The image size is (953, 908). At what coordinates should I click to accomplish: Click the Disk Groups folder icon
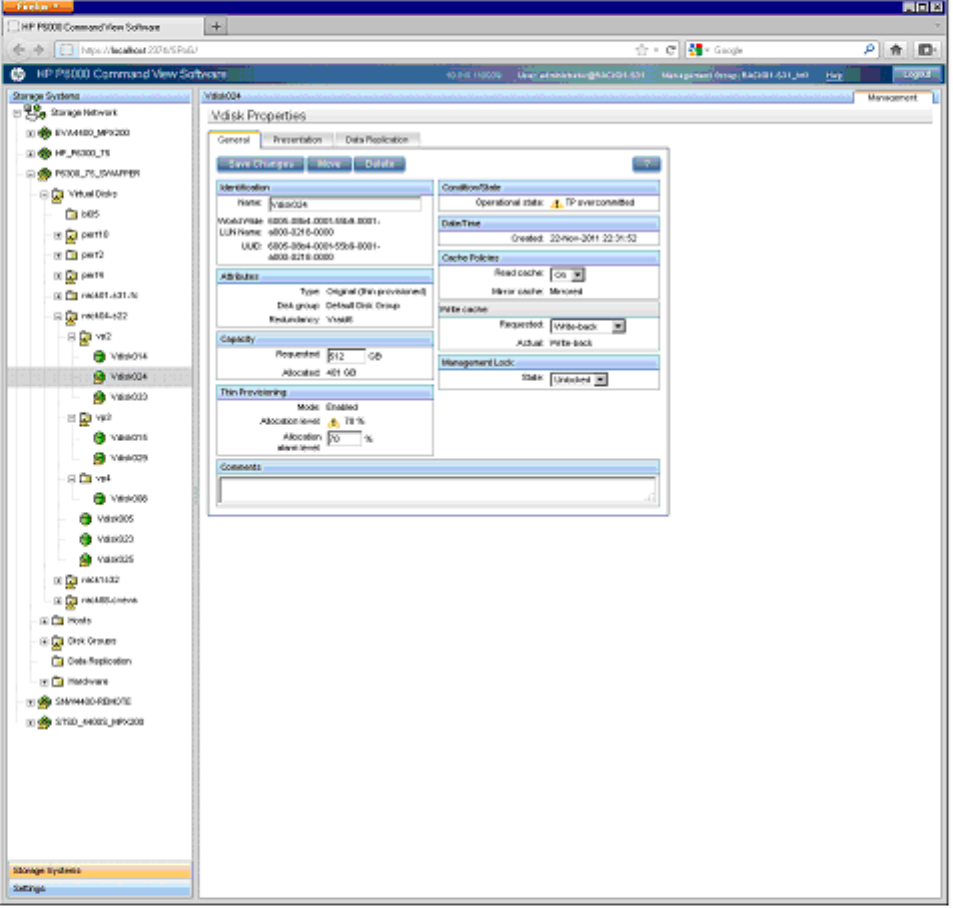(58, 642)
